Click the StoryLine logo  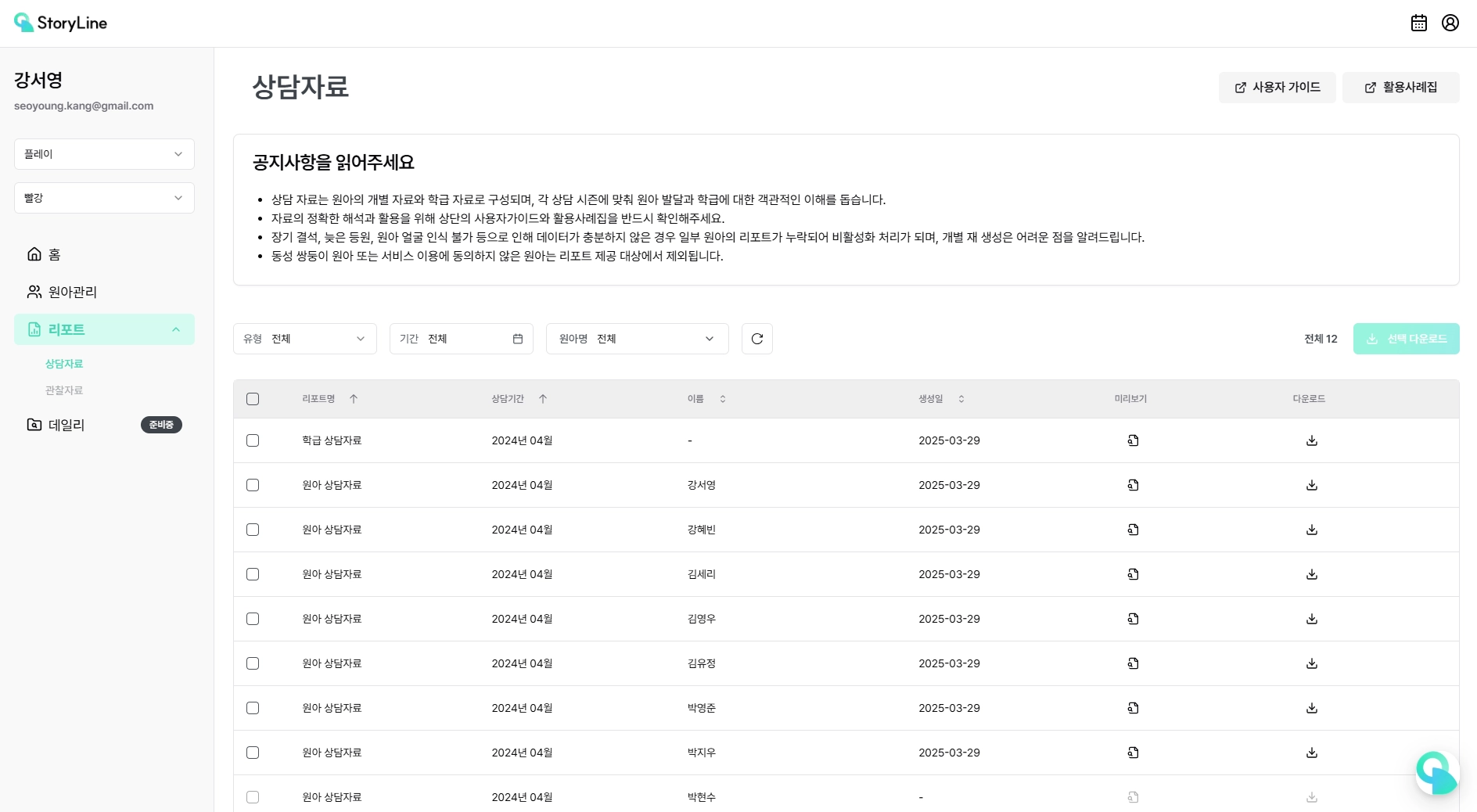[x=60, y=23]
